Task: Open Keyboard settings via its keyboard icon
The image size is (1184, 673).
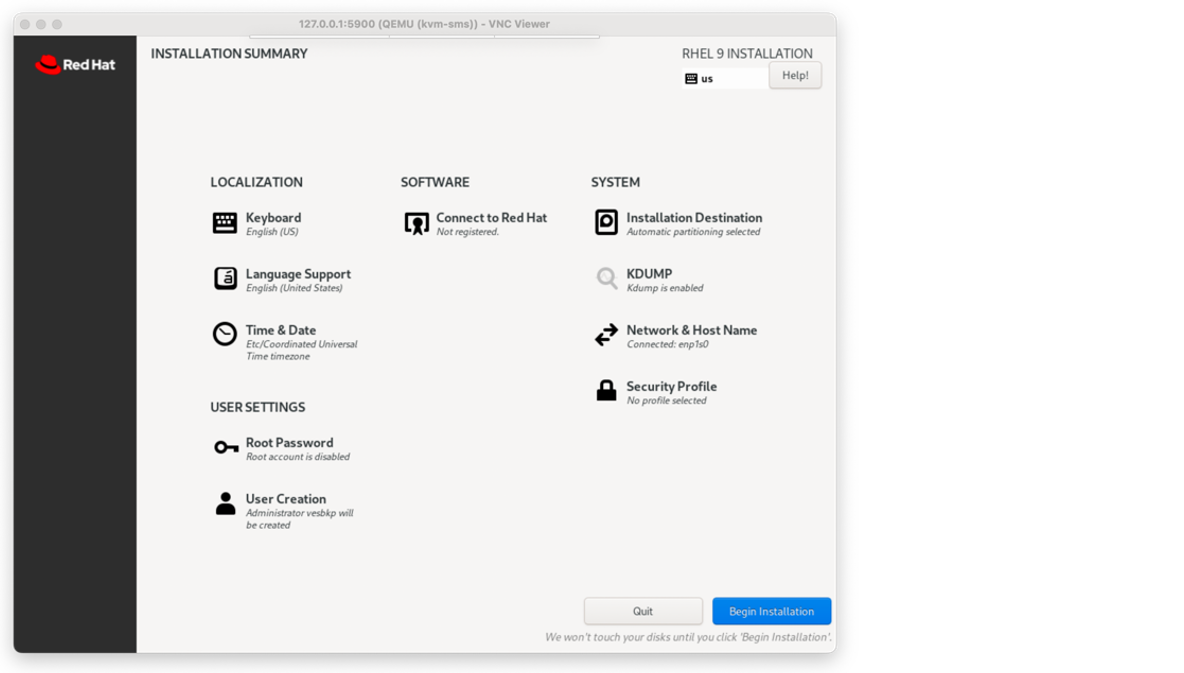Action: pyautogui.click(x=224, y=222)
